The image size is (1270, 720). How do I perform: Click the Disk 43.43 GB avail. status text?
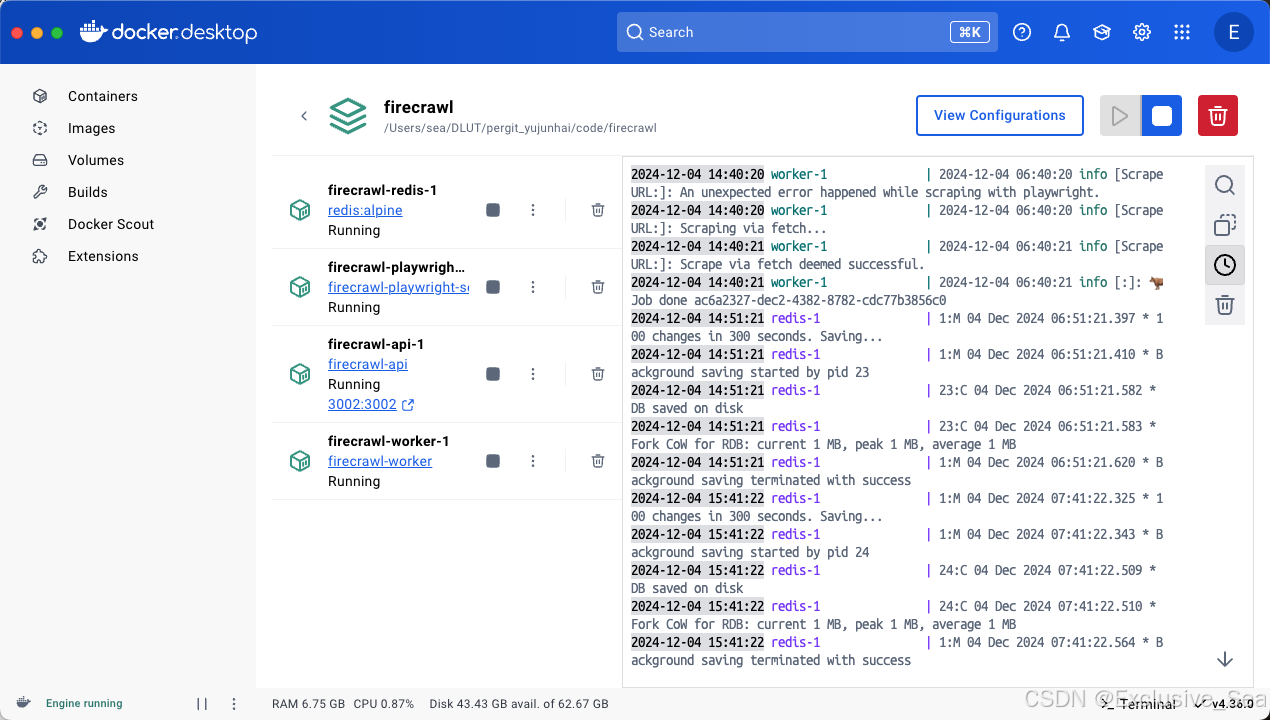[x=519, y=704]
